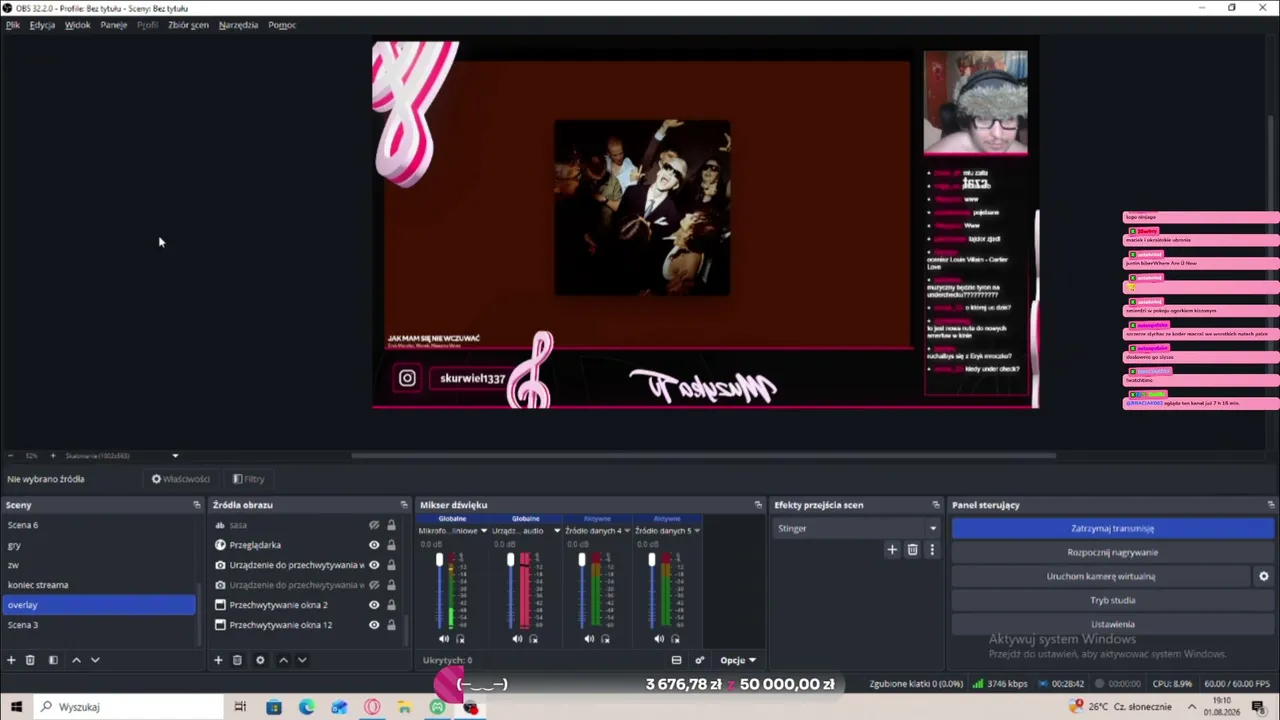The image size is (1280, 720).
Task: Toggle audio mixer layout icon
Action: (x=676, y=660)
